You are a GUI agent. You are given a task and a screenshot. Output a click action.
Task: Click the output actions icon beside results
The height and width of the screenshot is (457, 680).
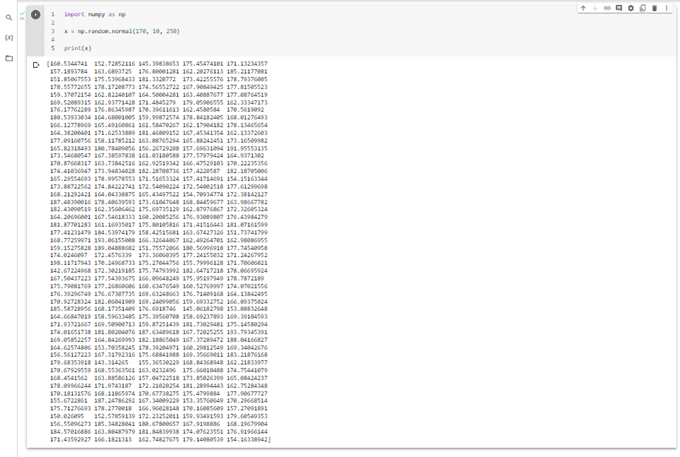[x=37, y=65]
